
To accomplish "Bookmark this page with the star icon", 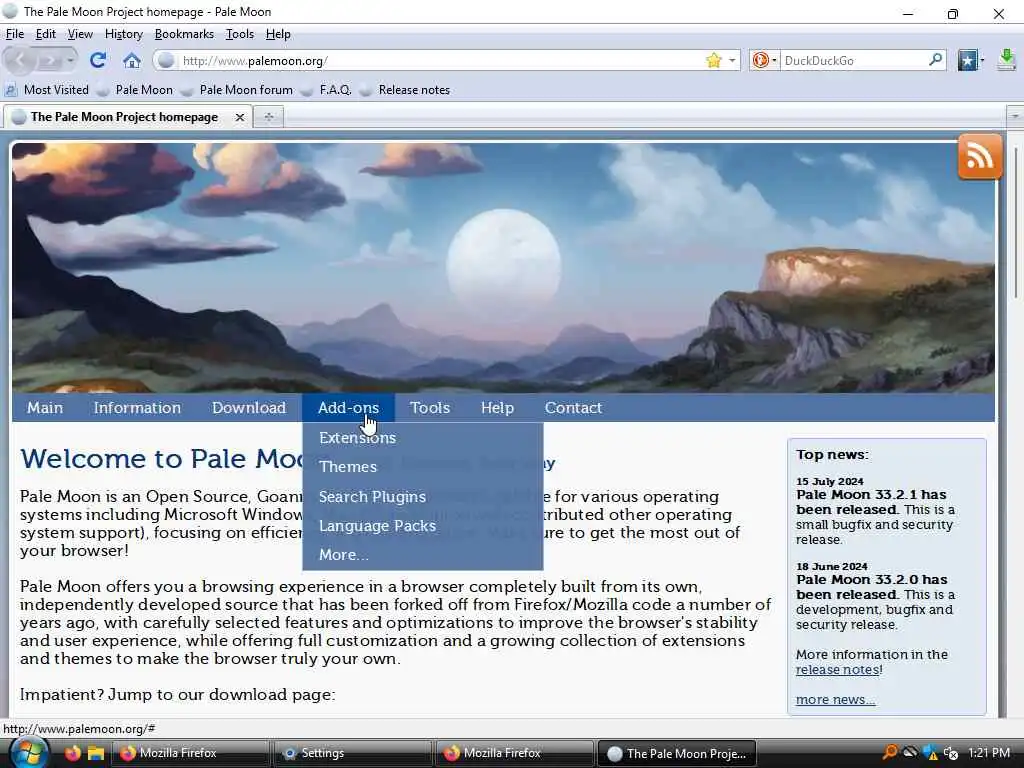I will pos(713,60).
